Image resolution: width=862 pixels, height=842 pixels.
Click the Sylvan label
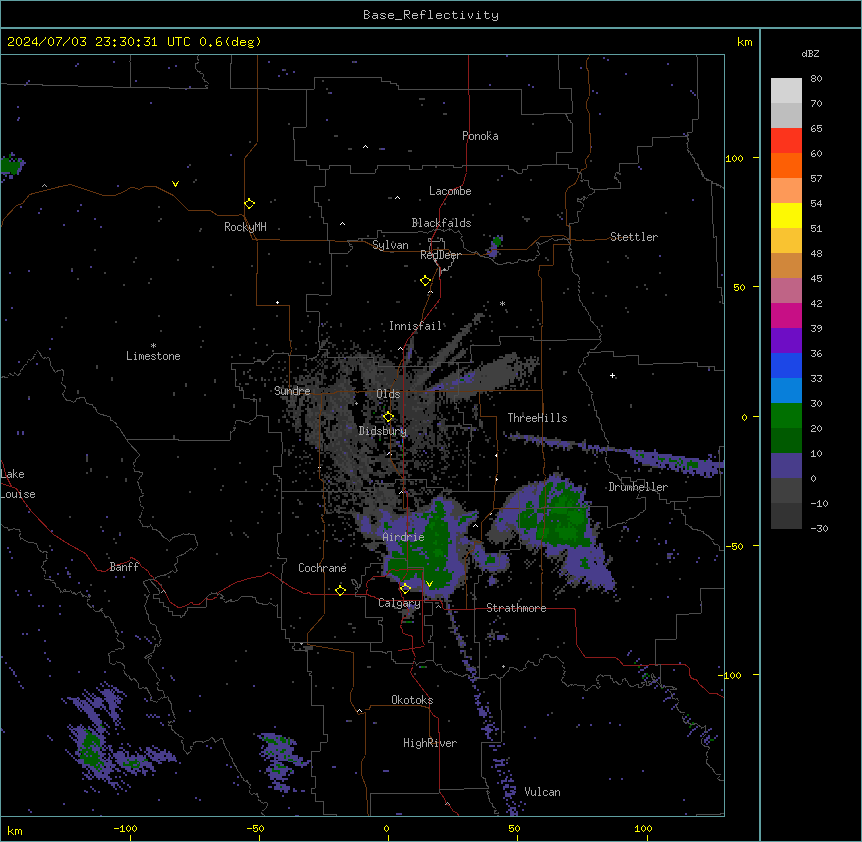(390, 245)
